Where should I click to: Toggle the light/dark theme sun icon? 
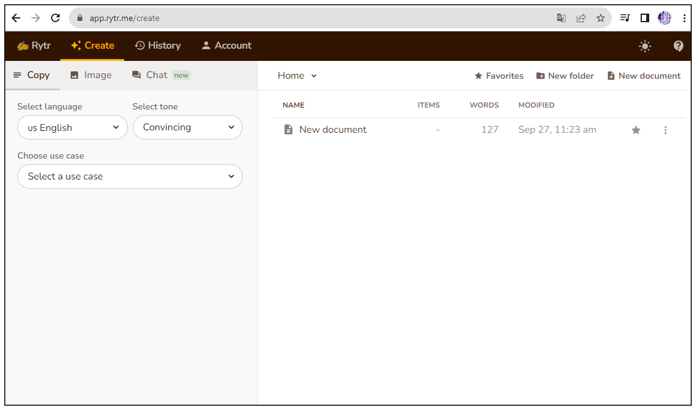point(645,46)
